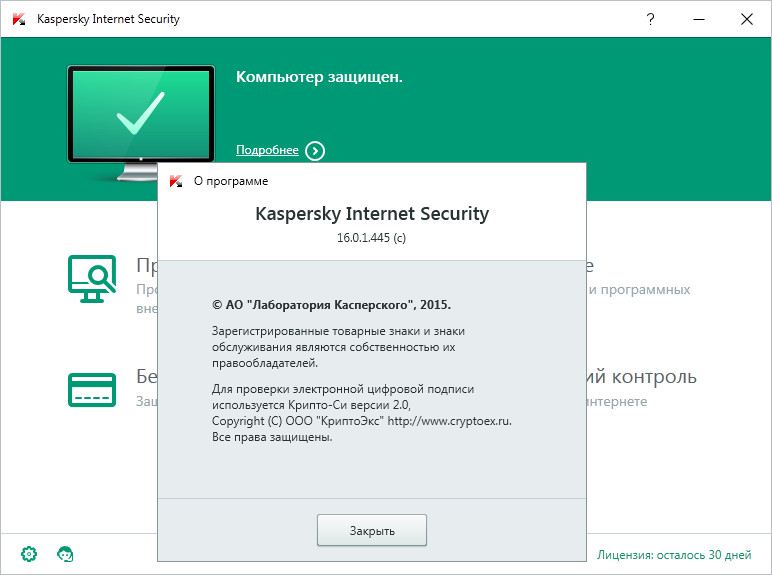Open the Settings gear icon

[29, 554]
